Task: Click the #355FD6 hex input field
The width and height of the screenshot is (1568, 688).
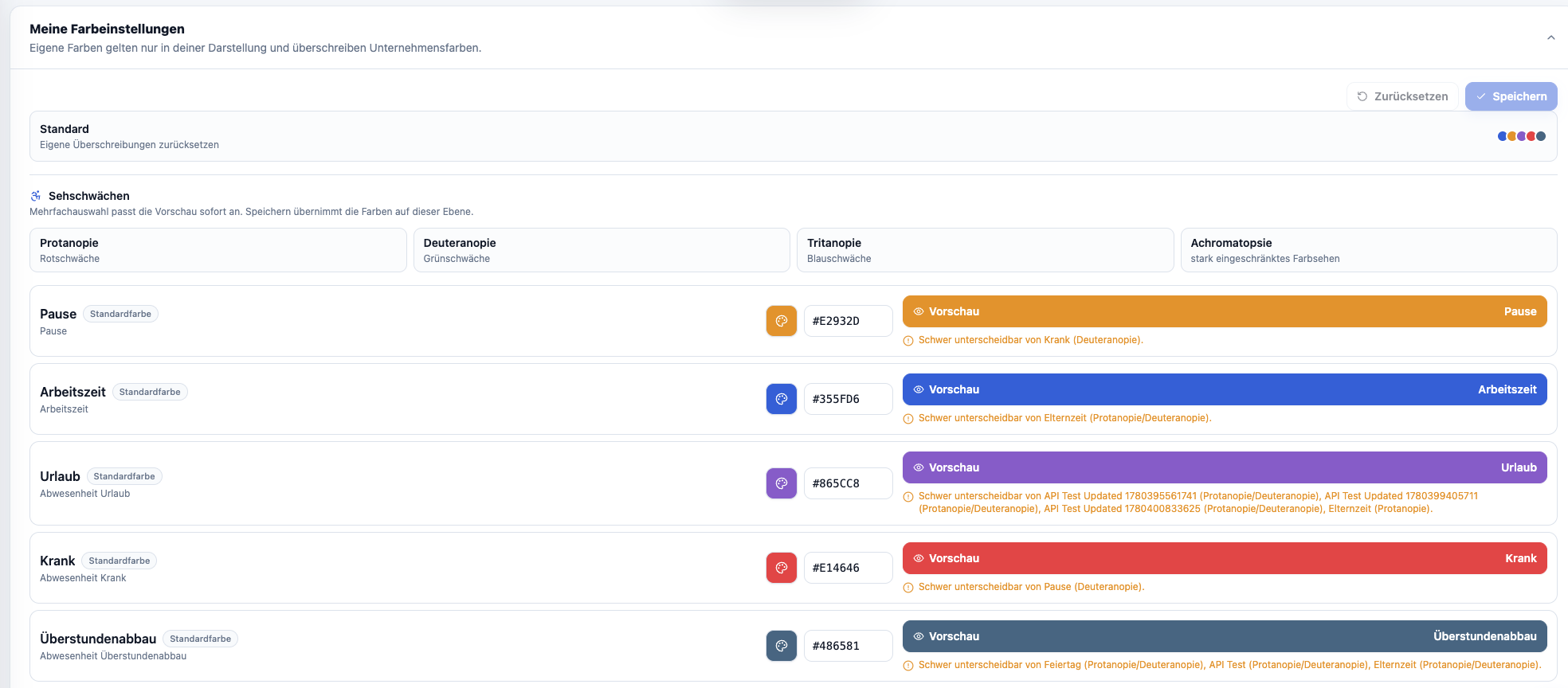Action: coord(848,399)
